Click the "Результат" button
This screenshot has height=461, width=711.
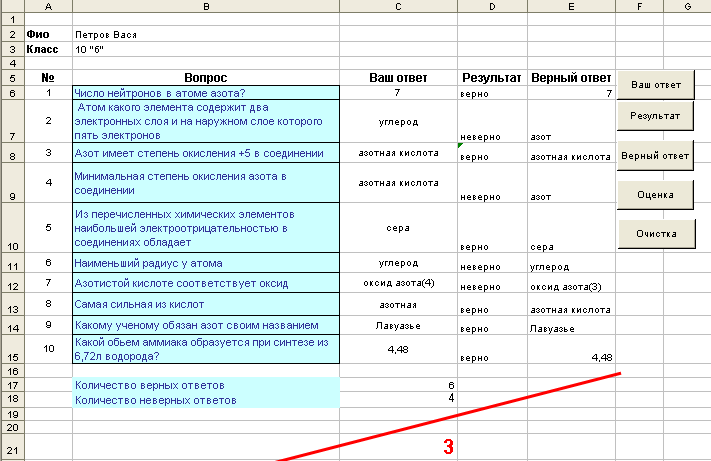tap(655, 116)
